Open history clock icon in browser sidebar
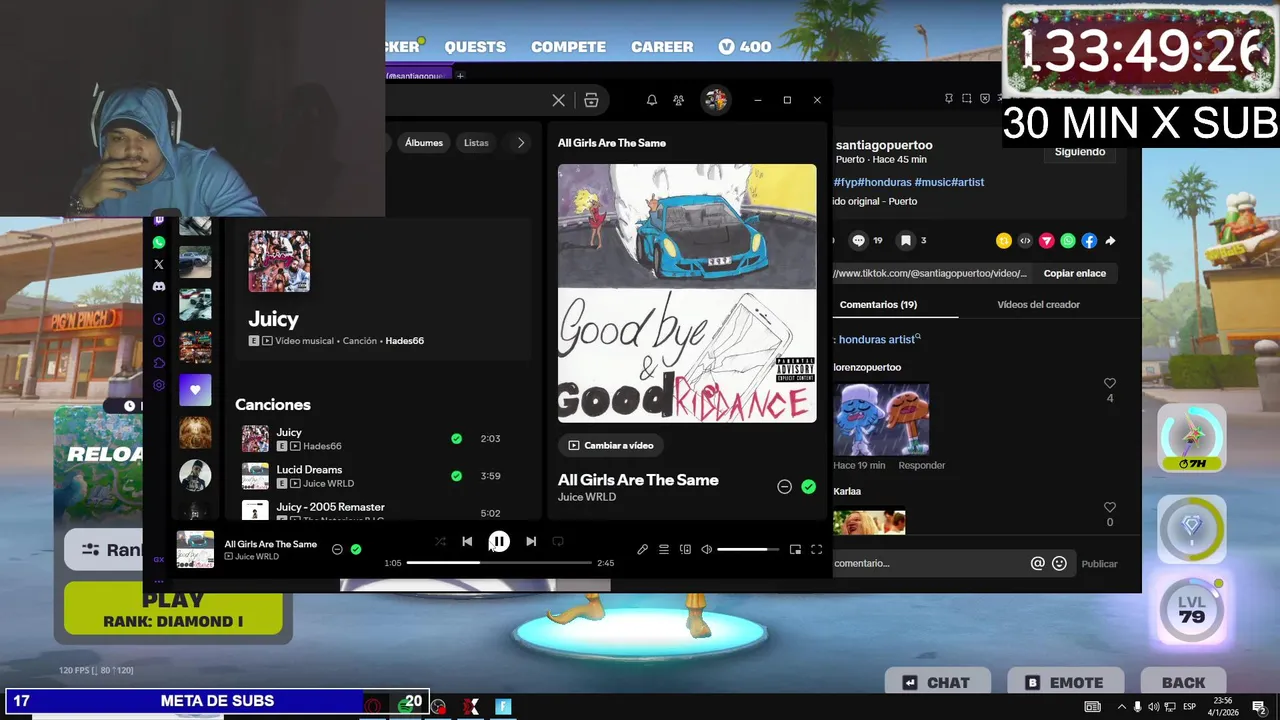This screenshot has height=720, width=1280. coord(159,341)
